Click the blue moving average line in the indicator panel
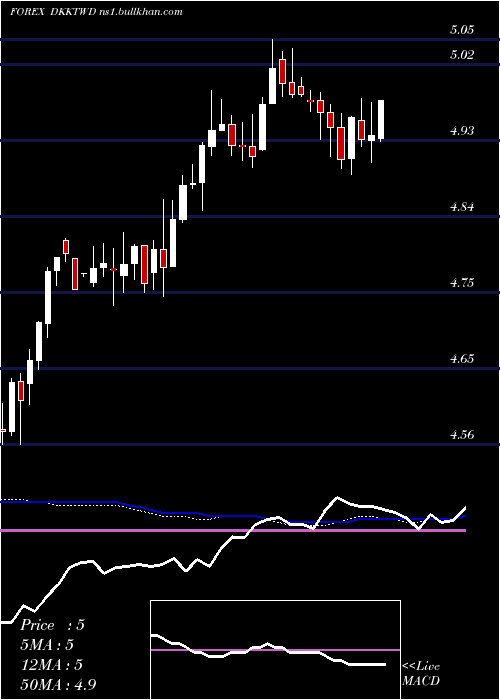Image resolution: width=500 pixels, height=700 pixels. 233,512
